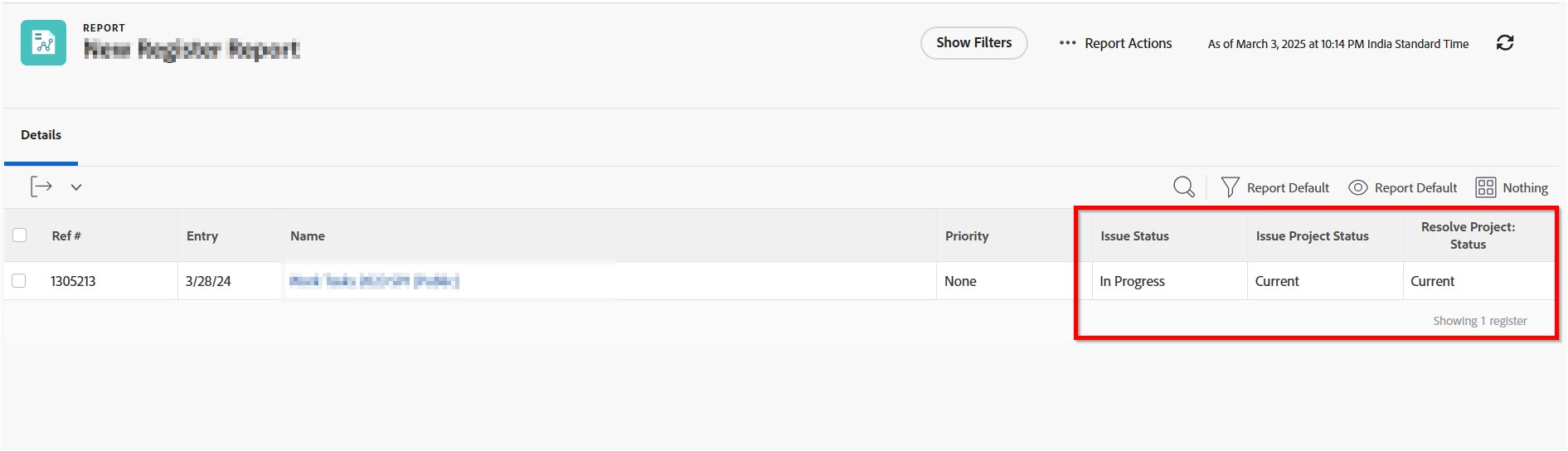Check the row 1305213 checkbox
Image resolution: width=1568 pixels, height=451 pixels.
19,281
